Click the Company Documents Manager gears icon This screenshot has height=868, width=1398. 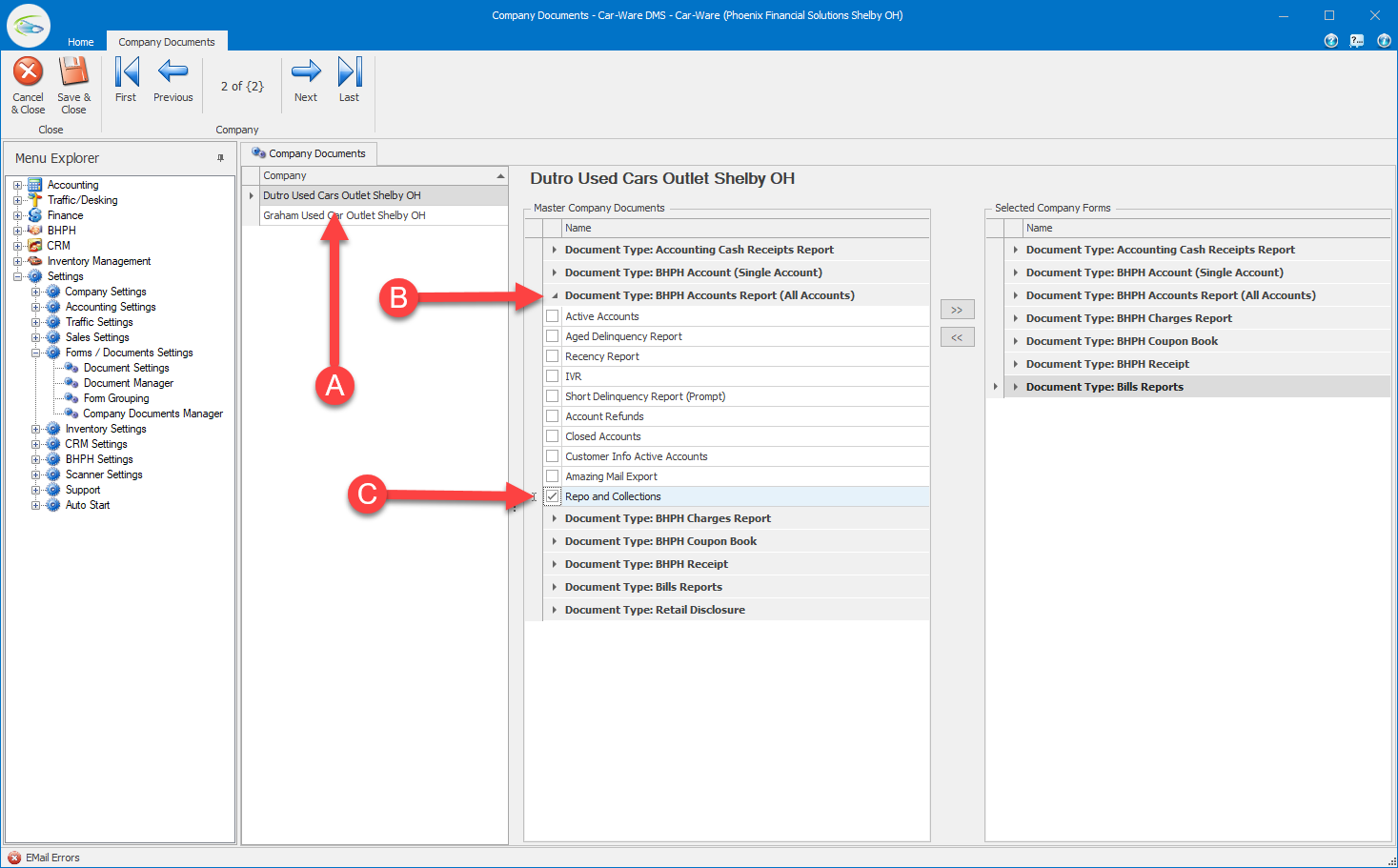(71, 414)
